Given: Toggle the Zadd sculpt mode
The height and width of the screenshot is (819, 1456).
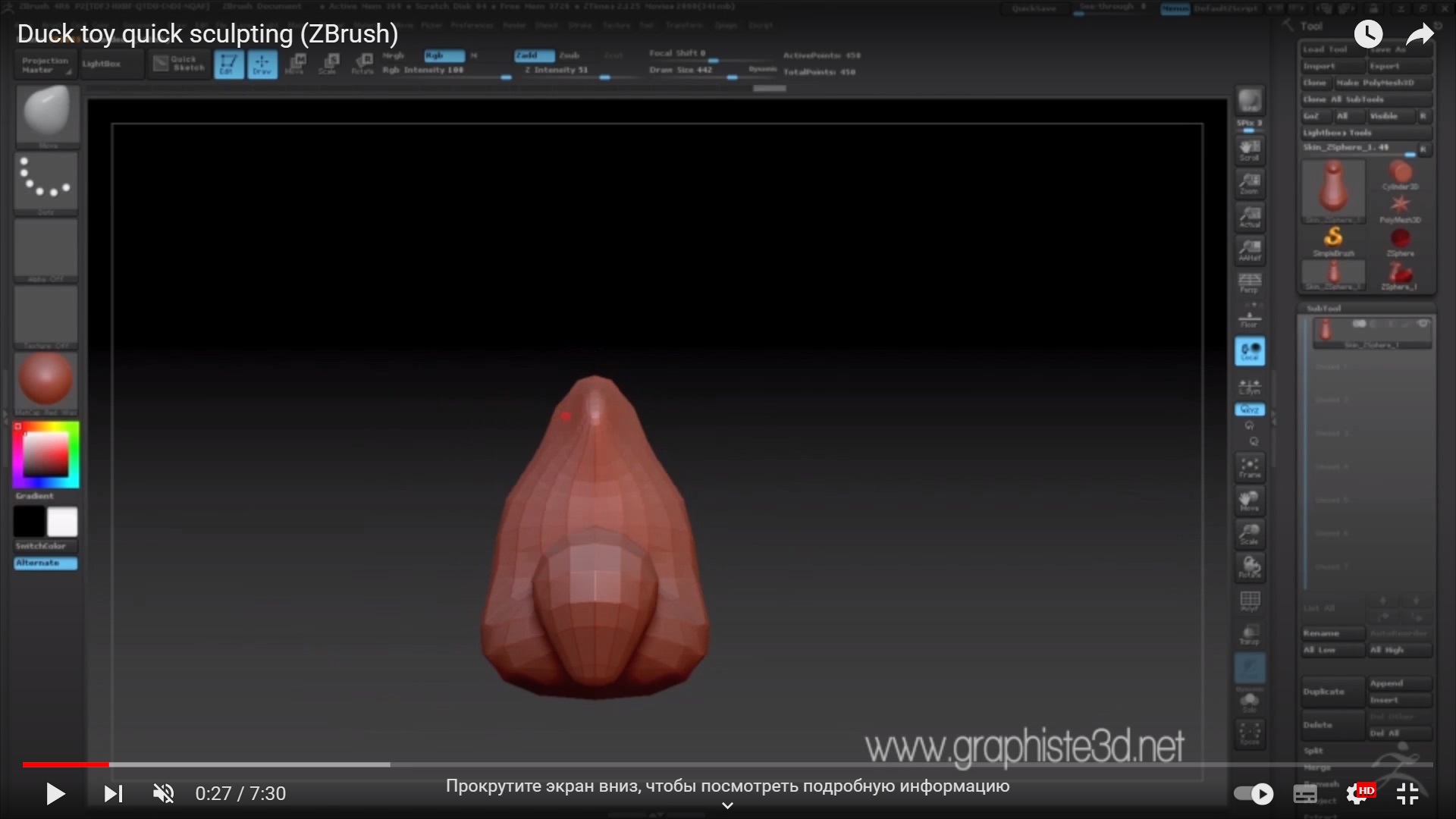Looking at the screenshot, I should coord(534,55).
